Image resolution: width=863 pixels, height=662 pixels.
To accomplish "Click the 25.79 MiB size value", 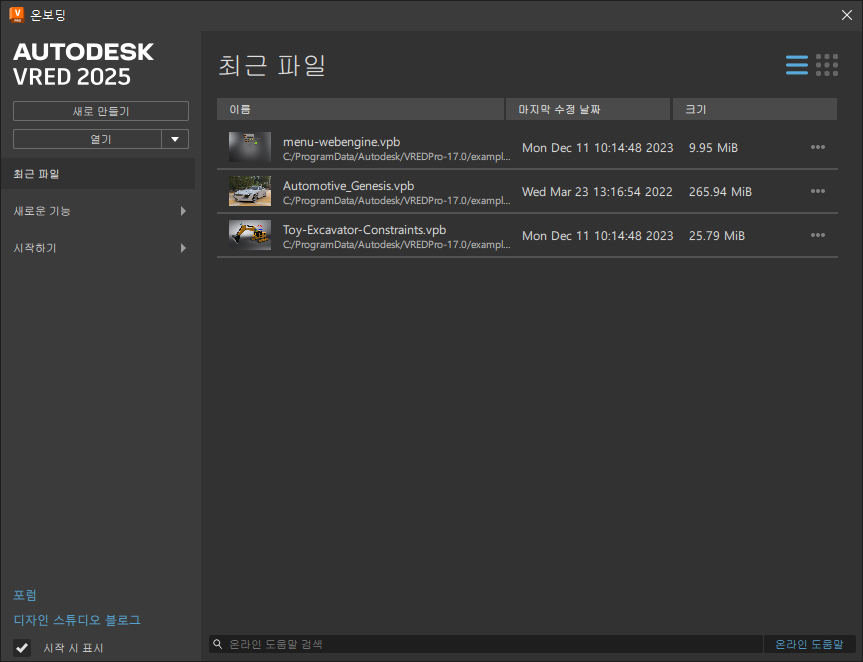I will tap(717, 236).
